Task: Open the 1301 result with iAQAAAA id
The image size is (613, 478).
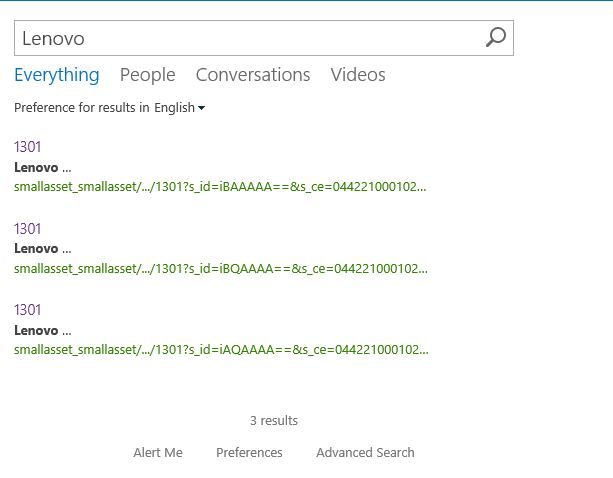Action: coord(27,310)
